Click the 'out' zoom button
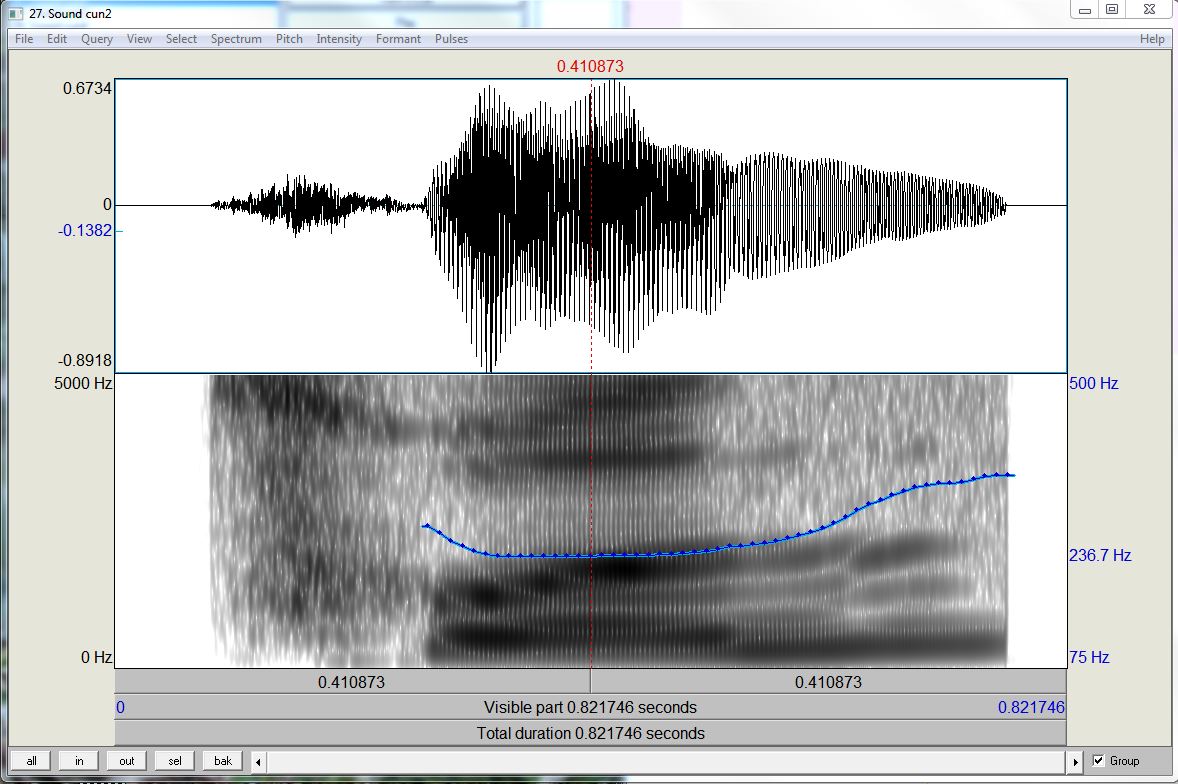Screen dimensions: 1178x784 127,761
